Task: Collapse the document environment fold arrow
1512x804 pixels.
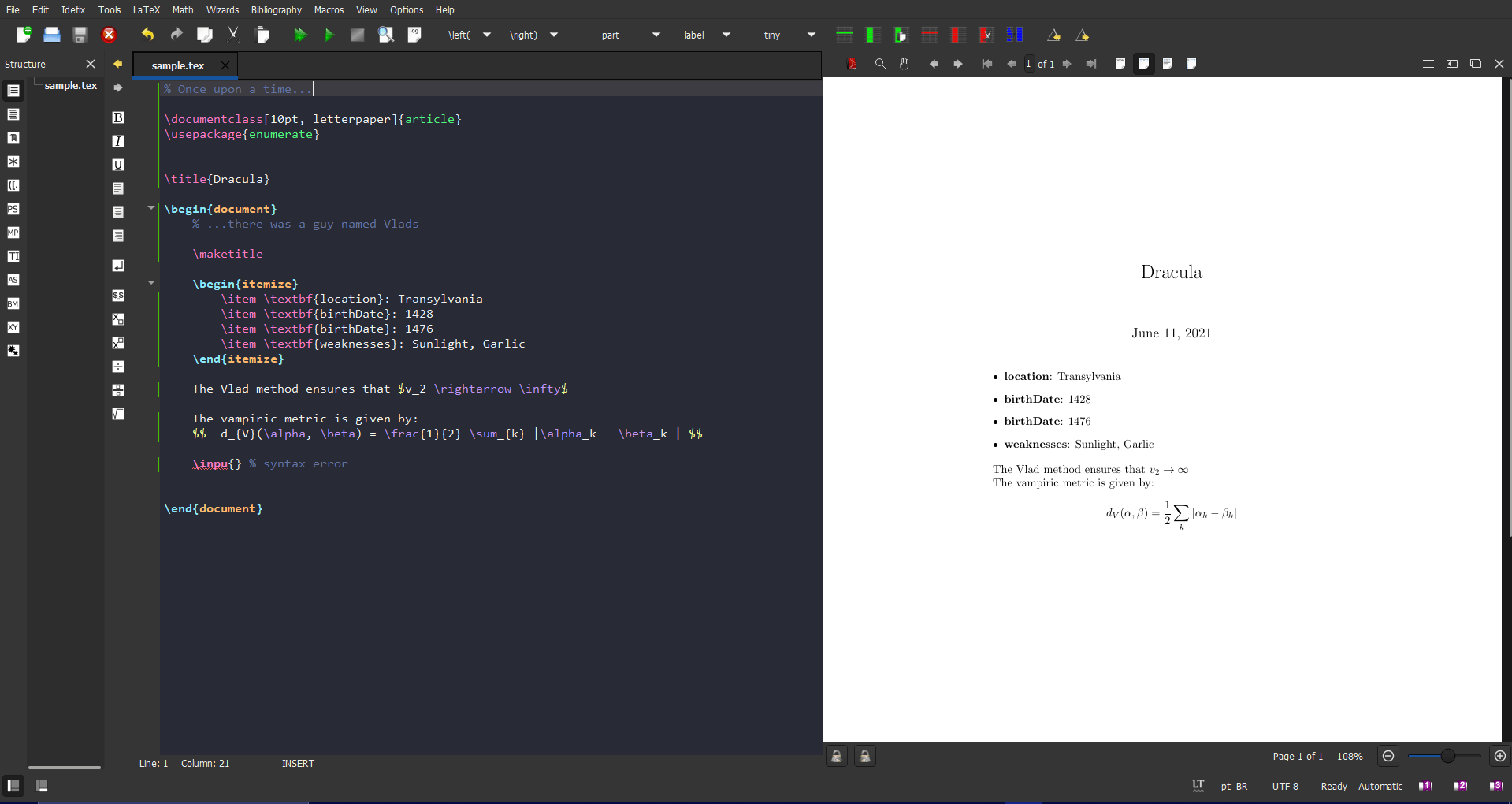Action: click(150, 207)
